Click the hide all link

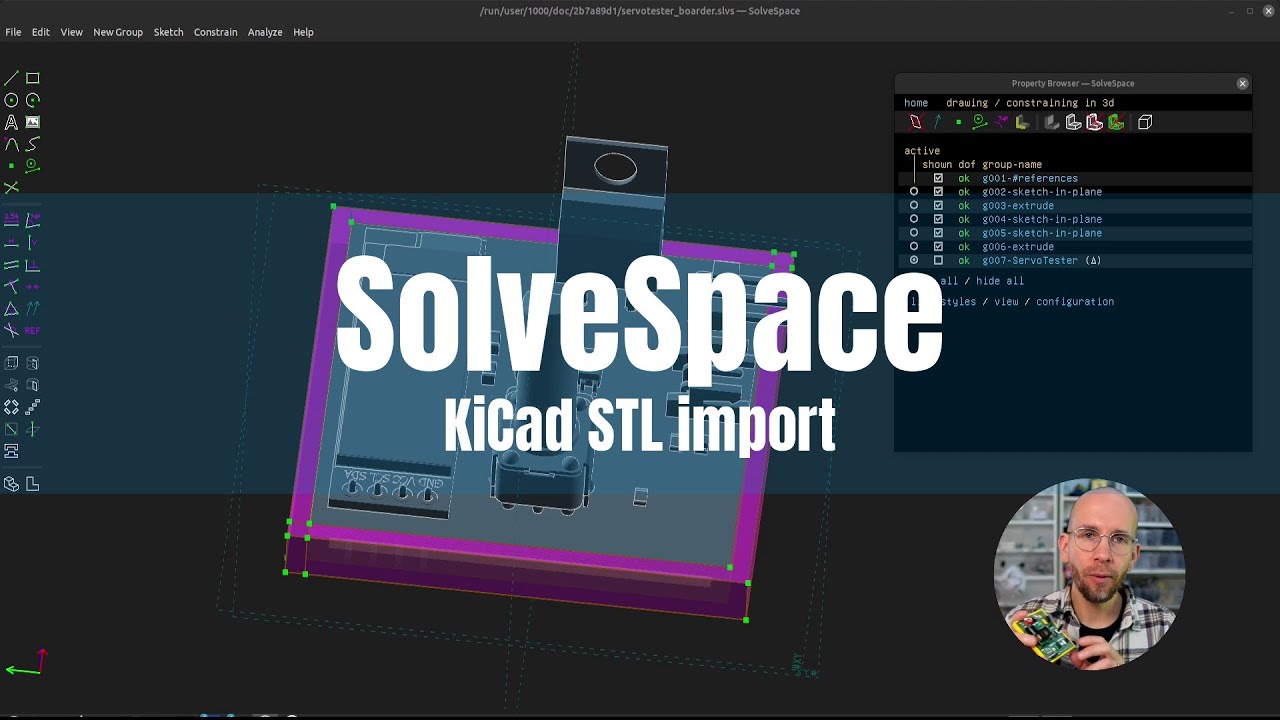tap(1000, 281)
